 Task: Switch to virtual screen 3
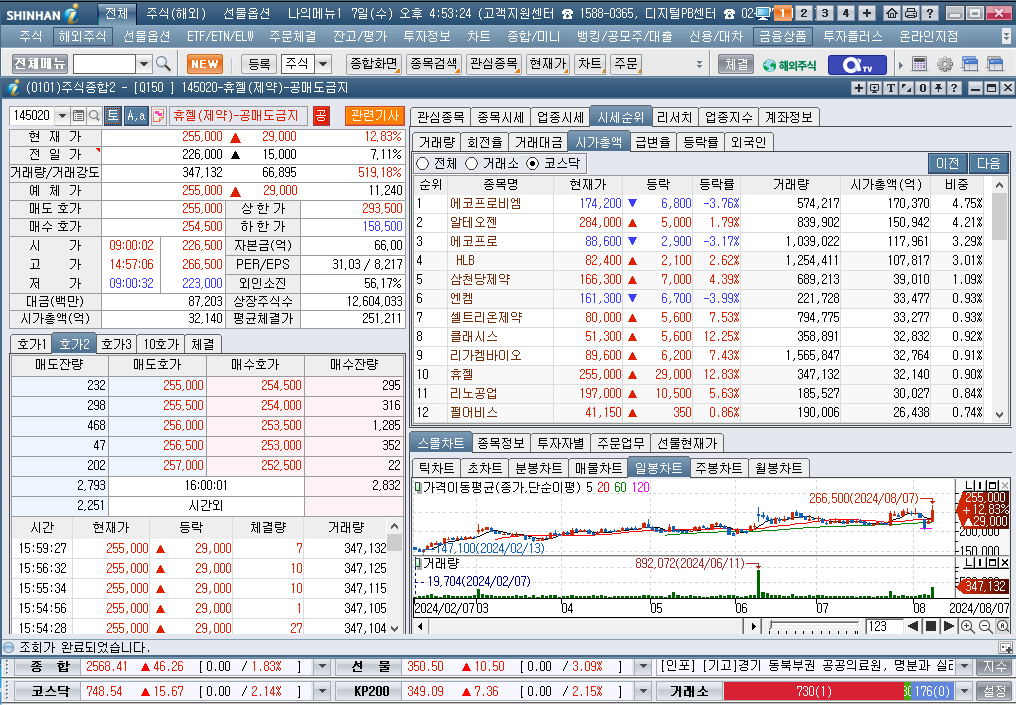(825, 13)
